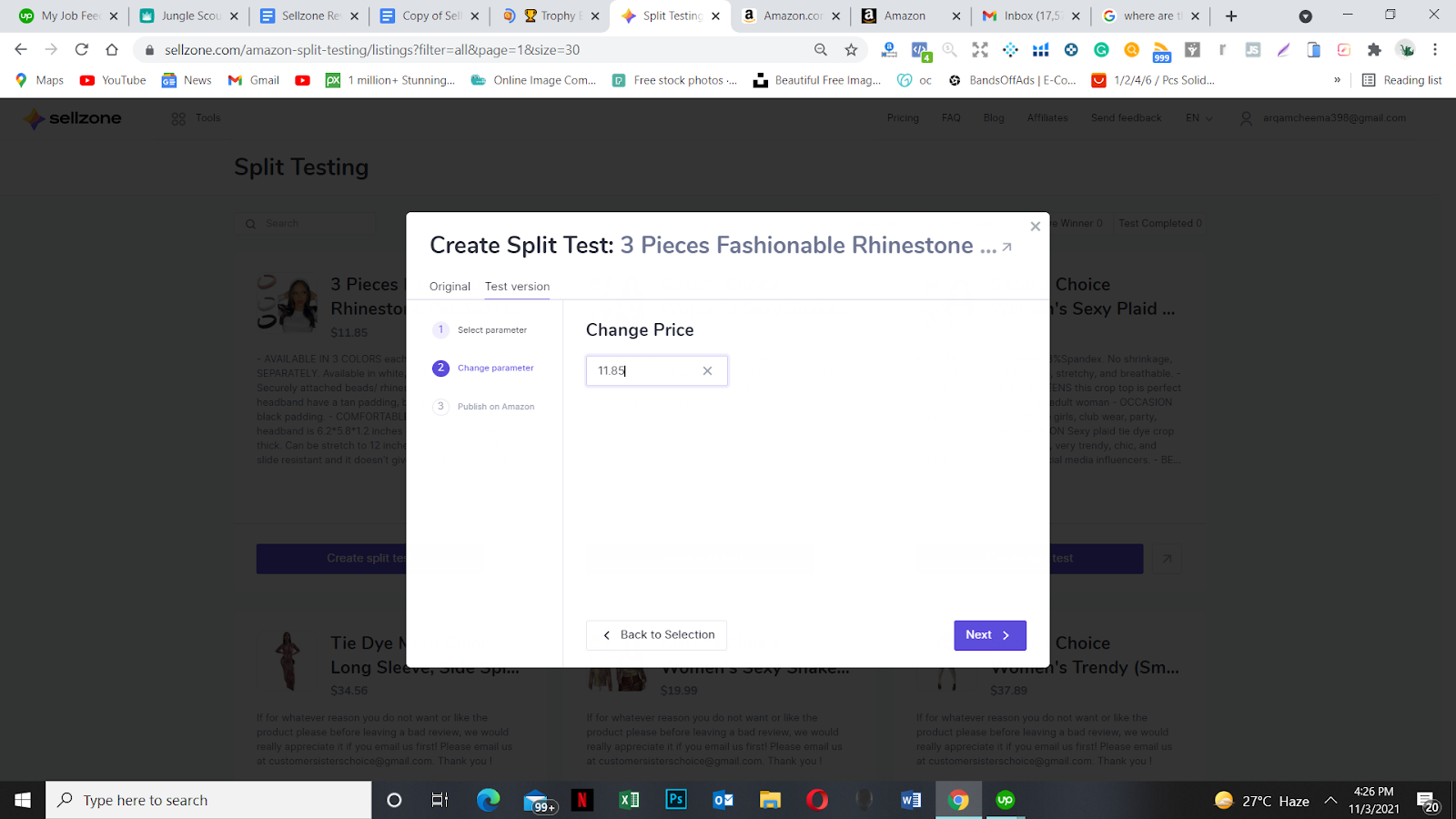Close the Create Split Test dialog
Screen dimensions: 1456x819
pos(1035,227)
